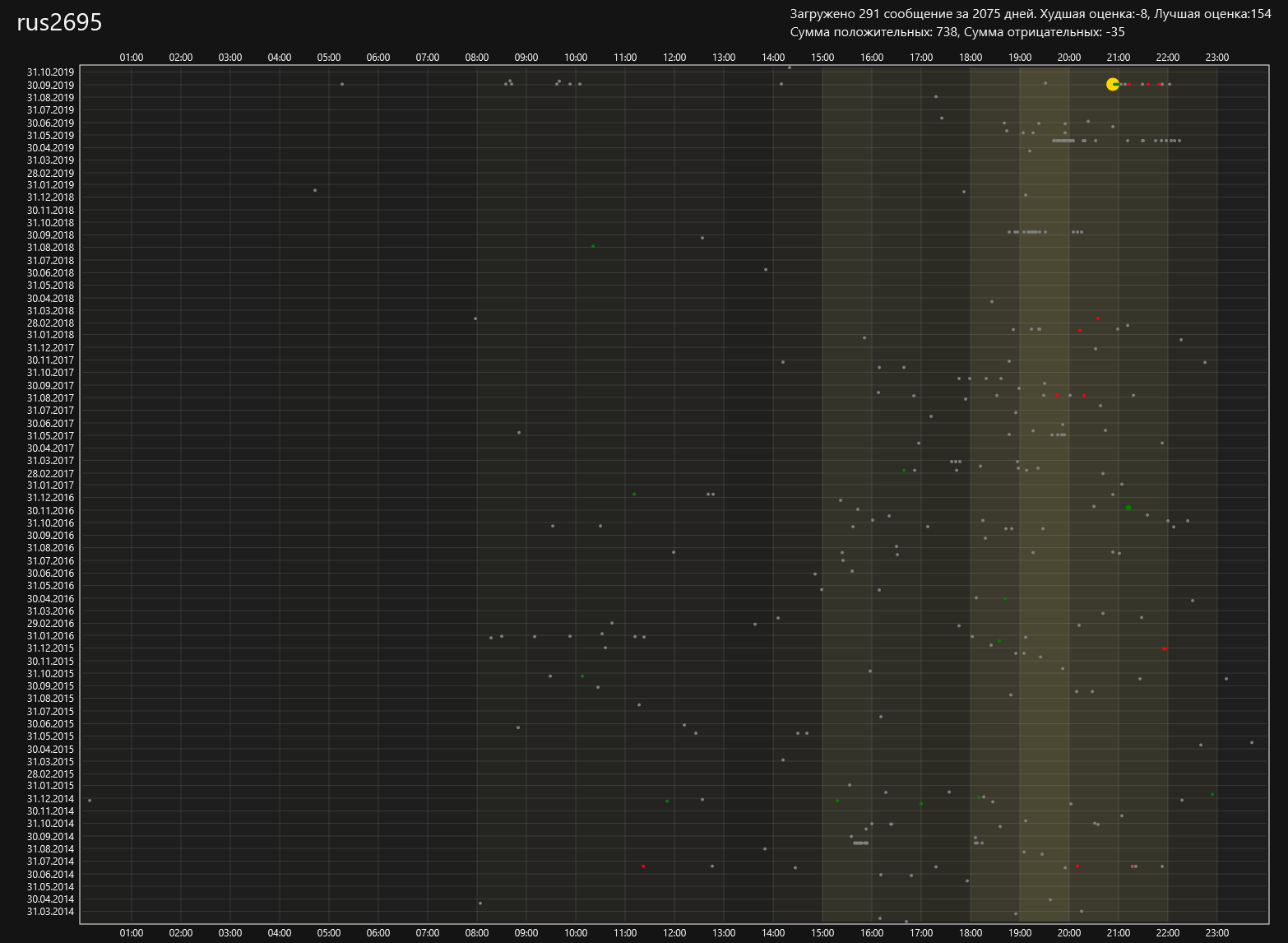Select the red point near 11:00 on 30.06.2014
The image size is (1288, 943).
[643, 866]
